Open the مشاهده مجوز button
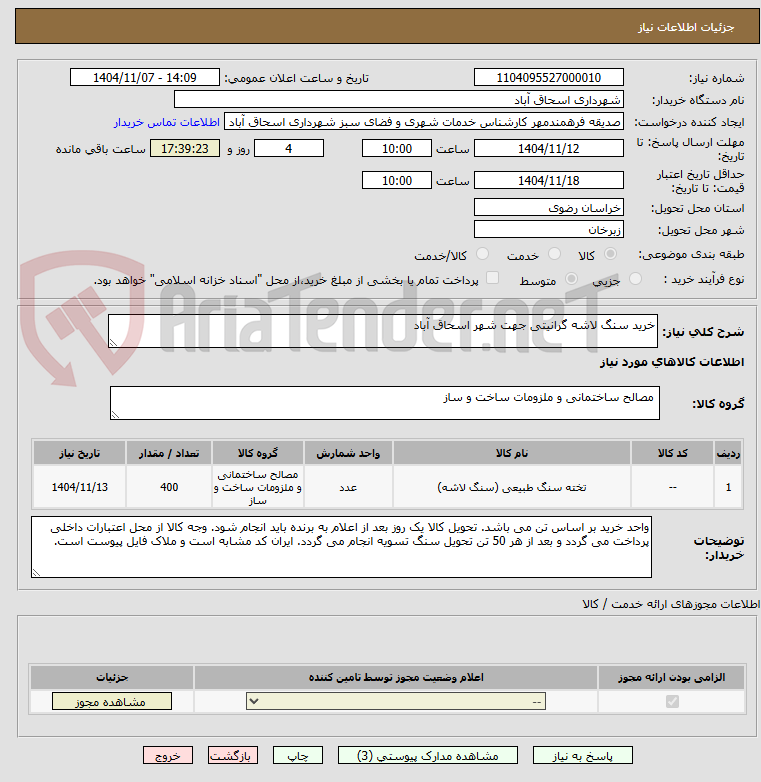This screenshot has height=782, width=761. [x=112, y=702]
